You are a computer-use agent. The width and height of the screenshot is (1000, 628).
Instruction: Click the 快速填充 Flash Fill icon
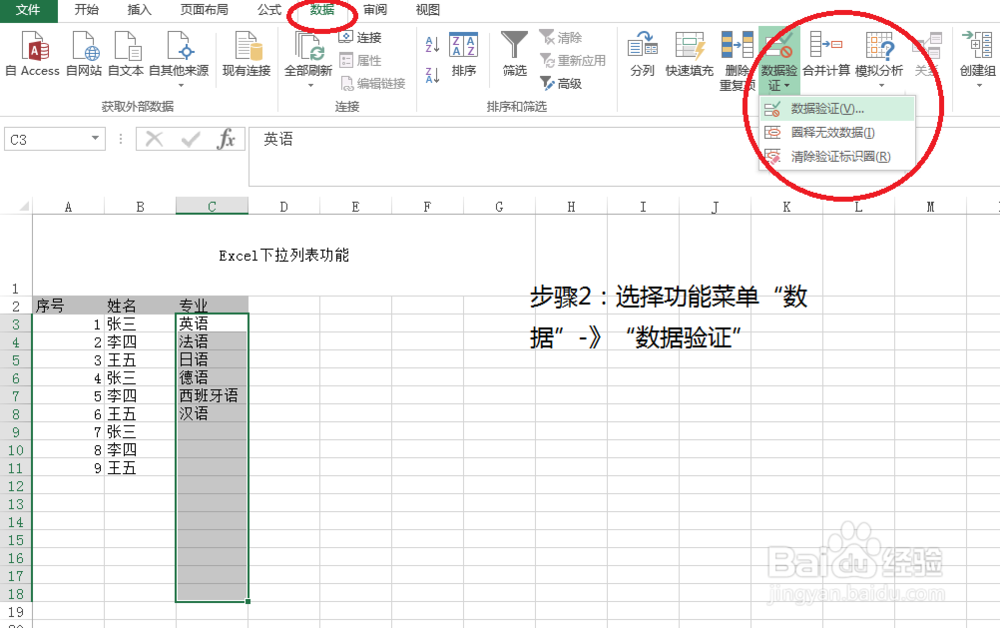689,55
